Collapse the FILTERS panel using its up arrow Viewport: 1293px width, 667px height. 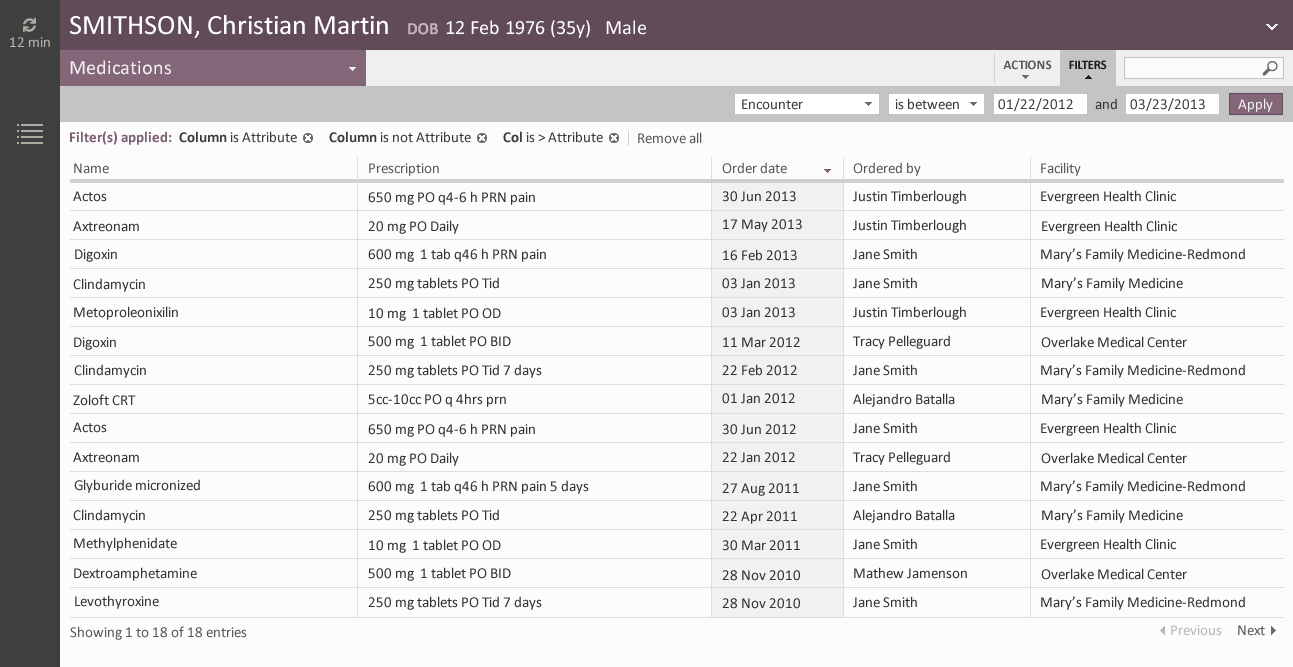[x=1087, y=76]
